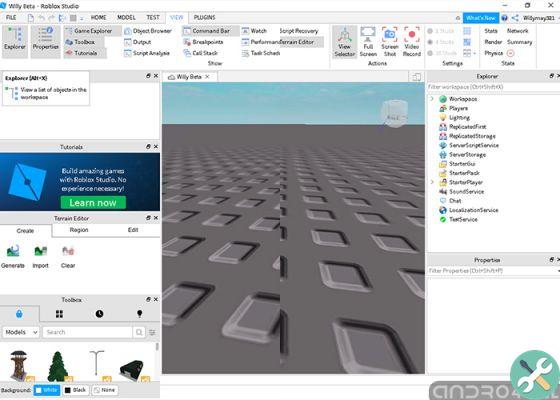The image size is (560, 400).
Task: Open the Models category dropdown
Action: pyautogui.click(x=21, y=332)
